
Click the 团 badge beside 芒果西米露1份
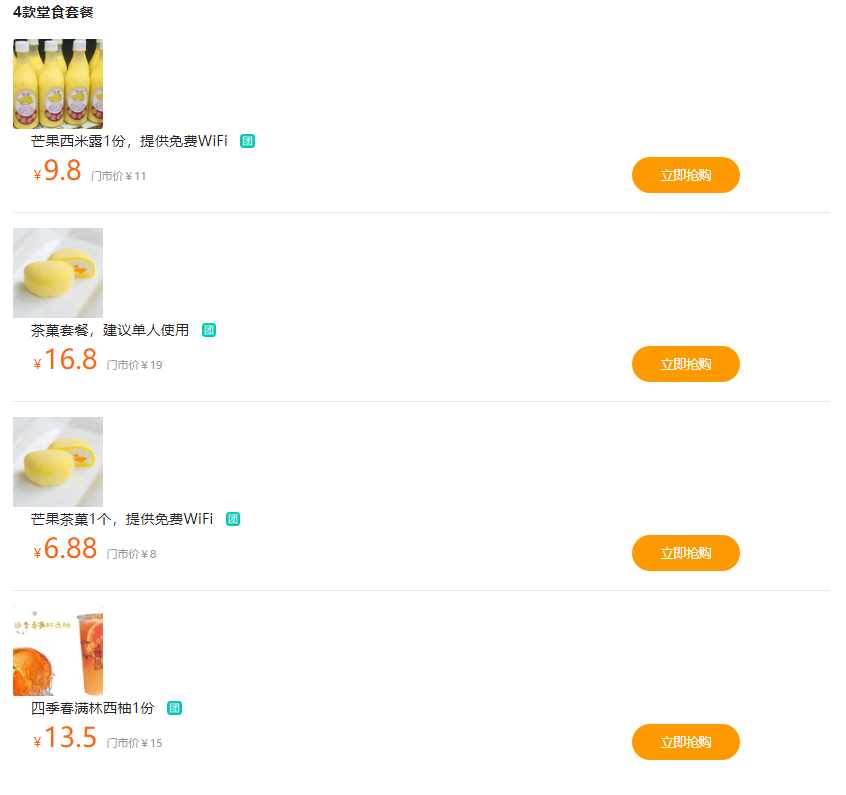(x=248, y=141)
